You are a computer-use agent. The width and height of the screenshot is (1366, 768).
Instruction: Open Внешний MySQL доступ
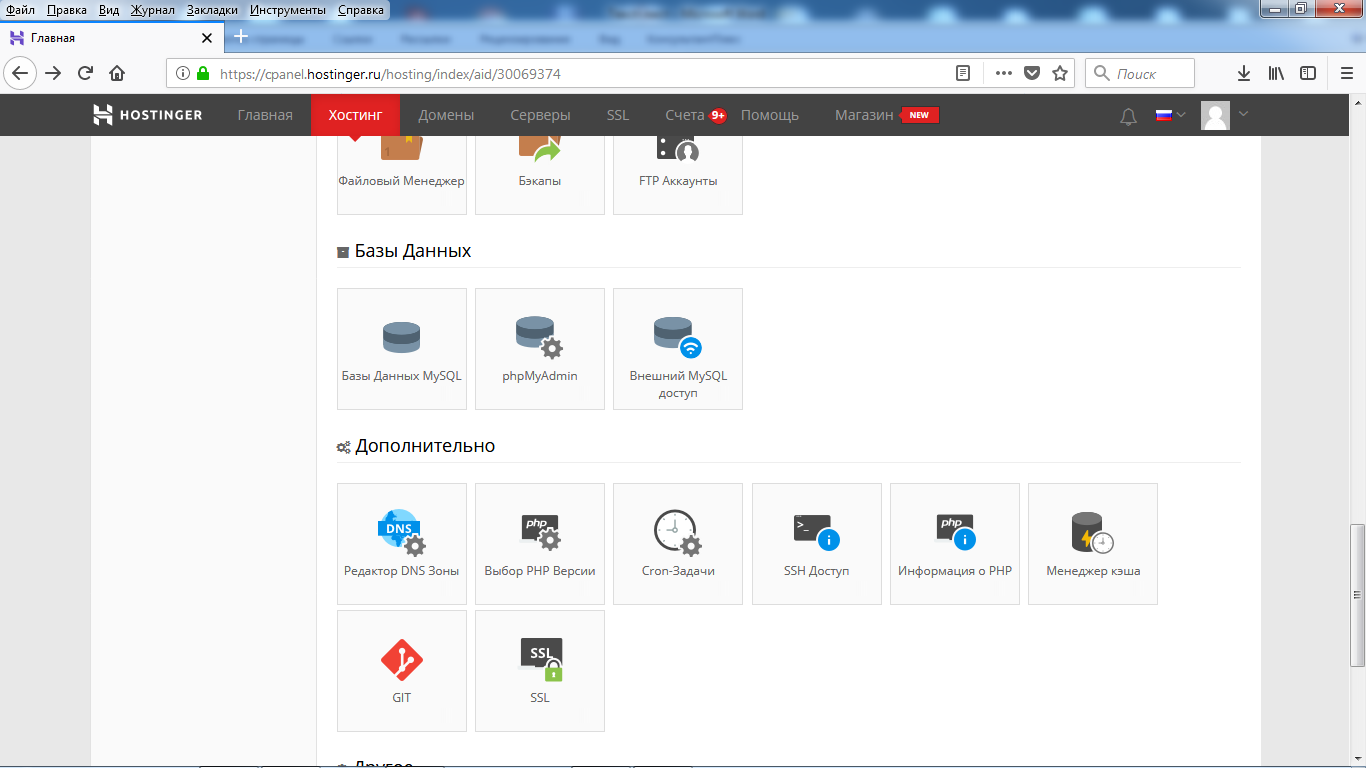coord(678,348)
